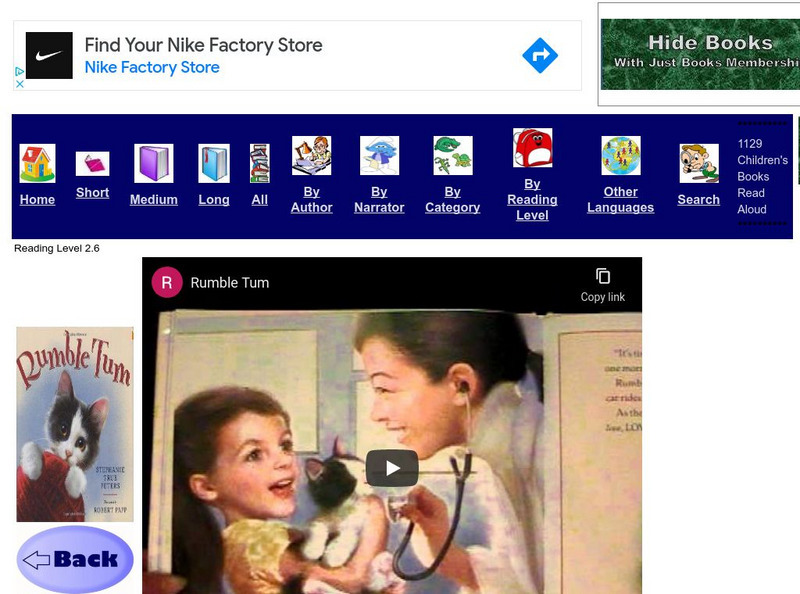
Task: Click the Back button
Action: [x=75, y=559]
